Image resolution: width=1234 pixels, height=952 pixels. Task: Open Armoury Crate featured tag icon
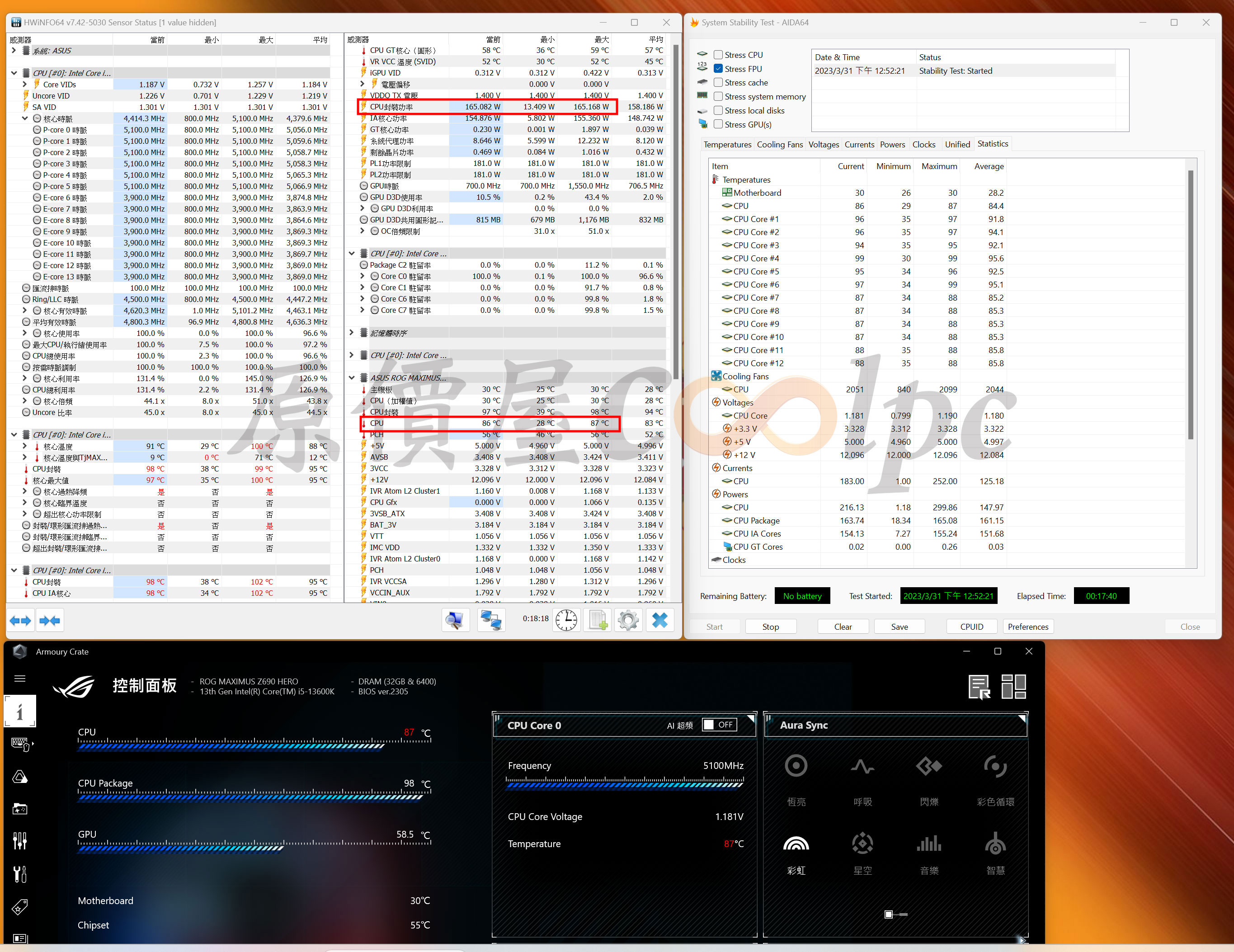click(20, 906)
